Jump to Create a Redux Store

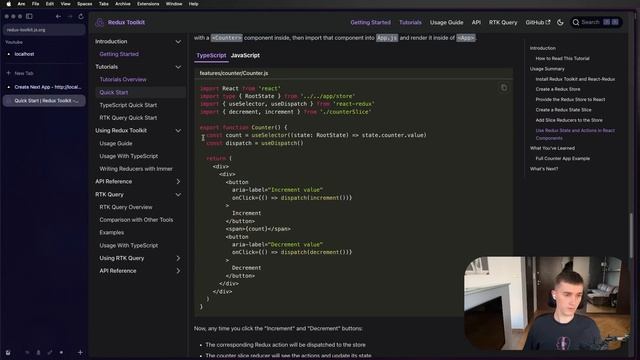click(x=558, y=89)
